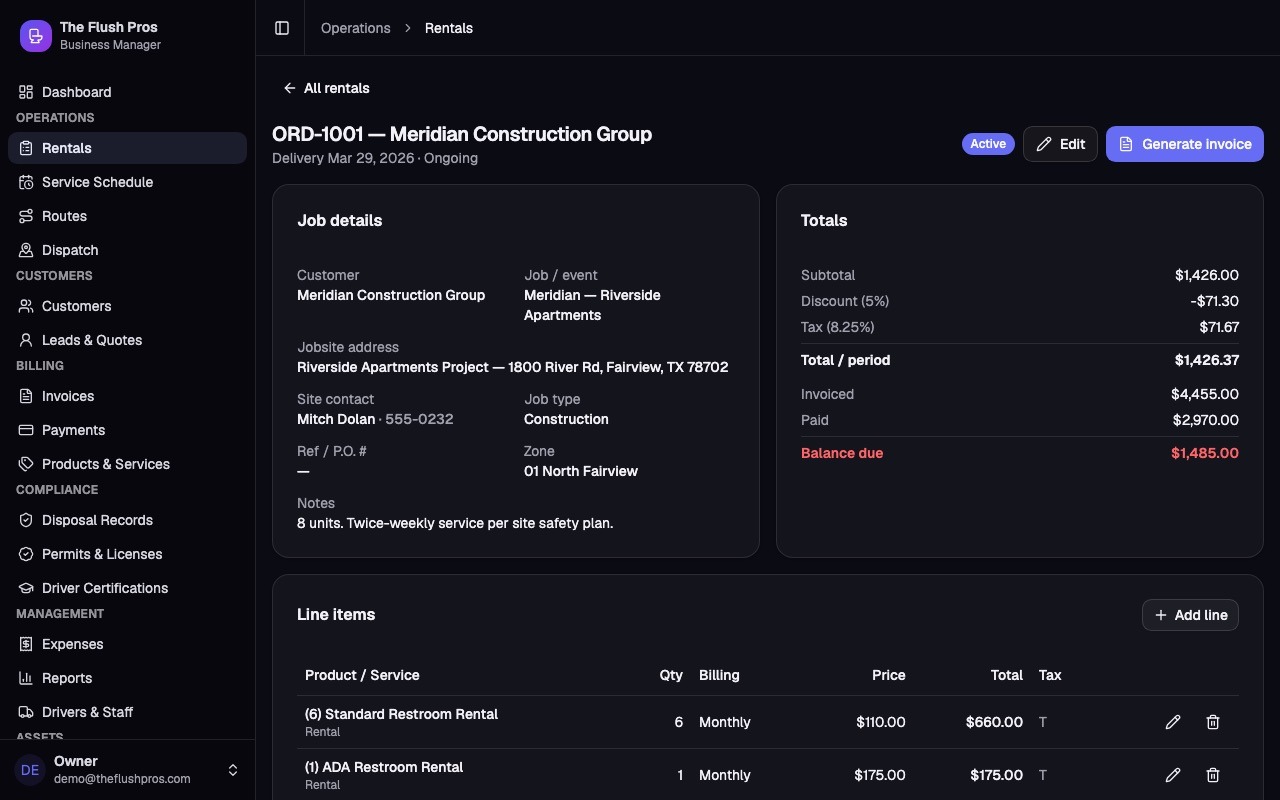This screenshot has height=800, width=1280.
Task: Click the Service Schedule calendar icon
Action: (26, 182)
